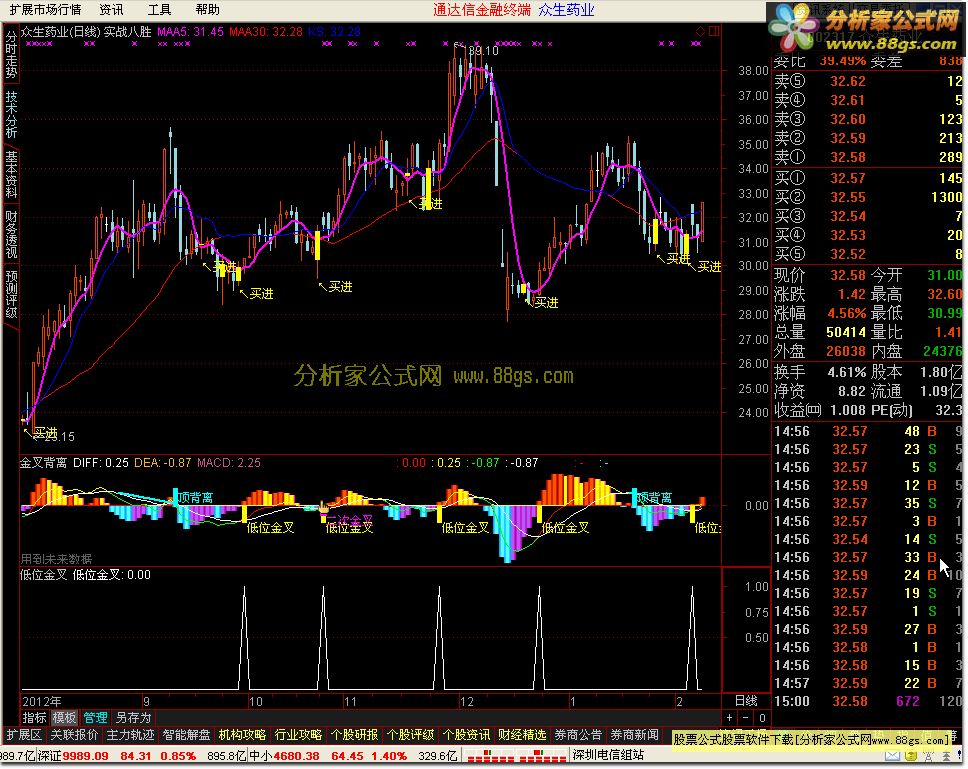Open 行业攻略 link

tap(298, 735)
